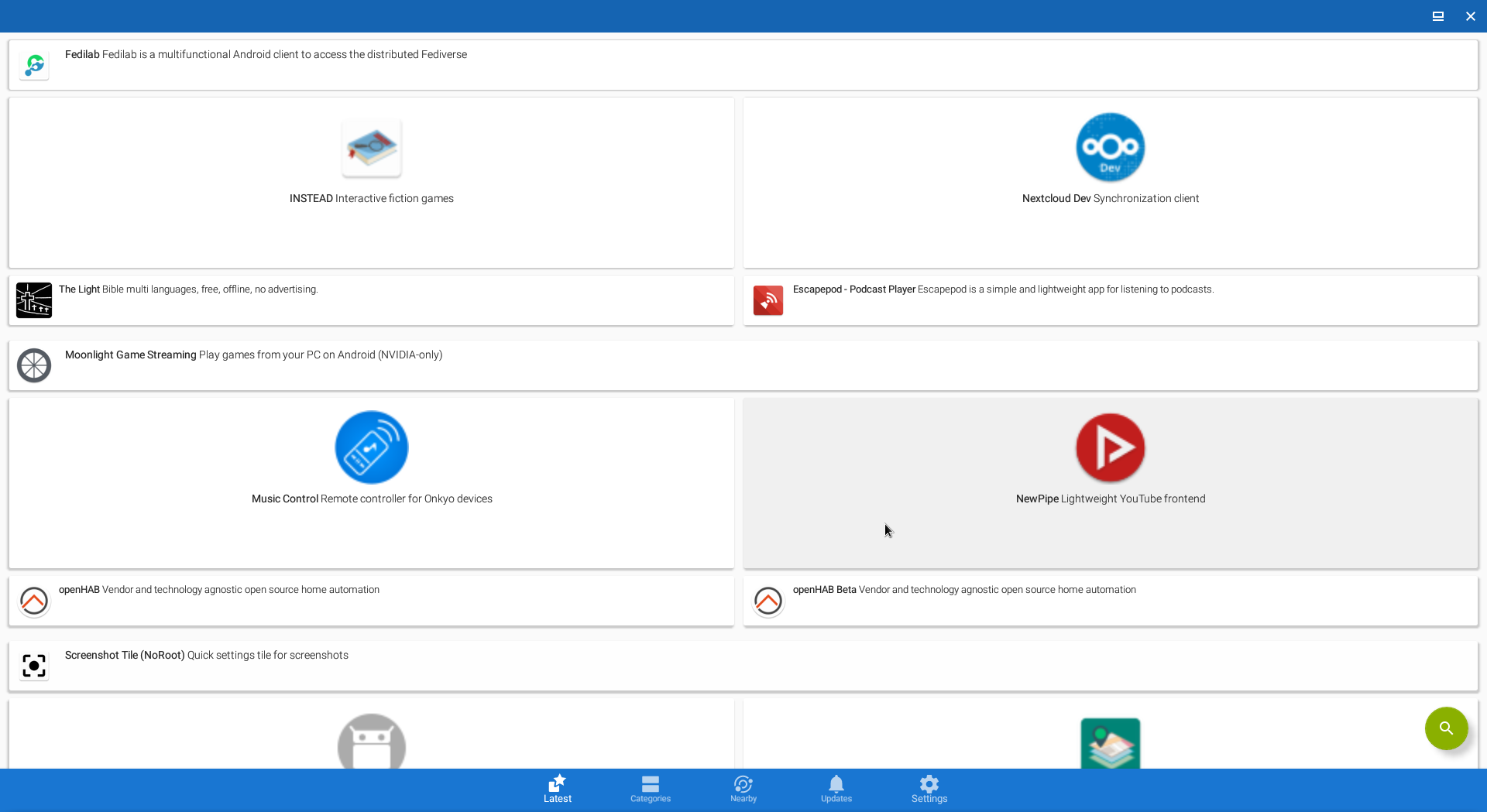Select the Screenshot Tile (NoRoot) icon
Screen dimensions: 1487x812
tap(34, 666)
